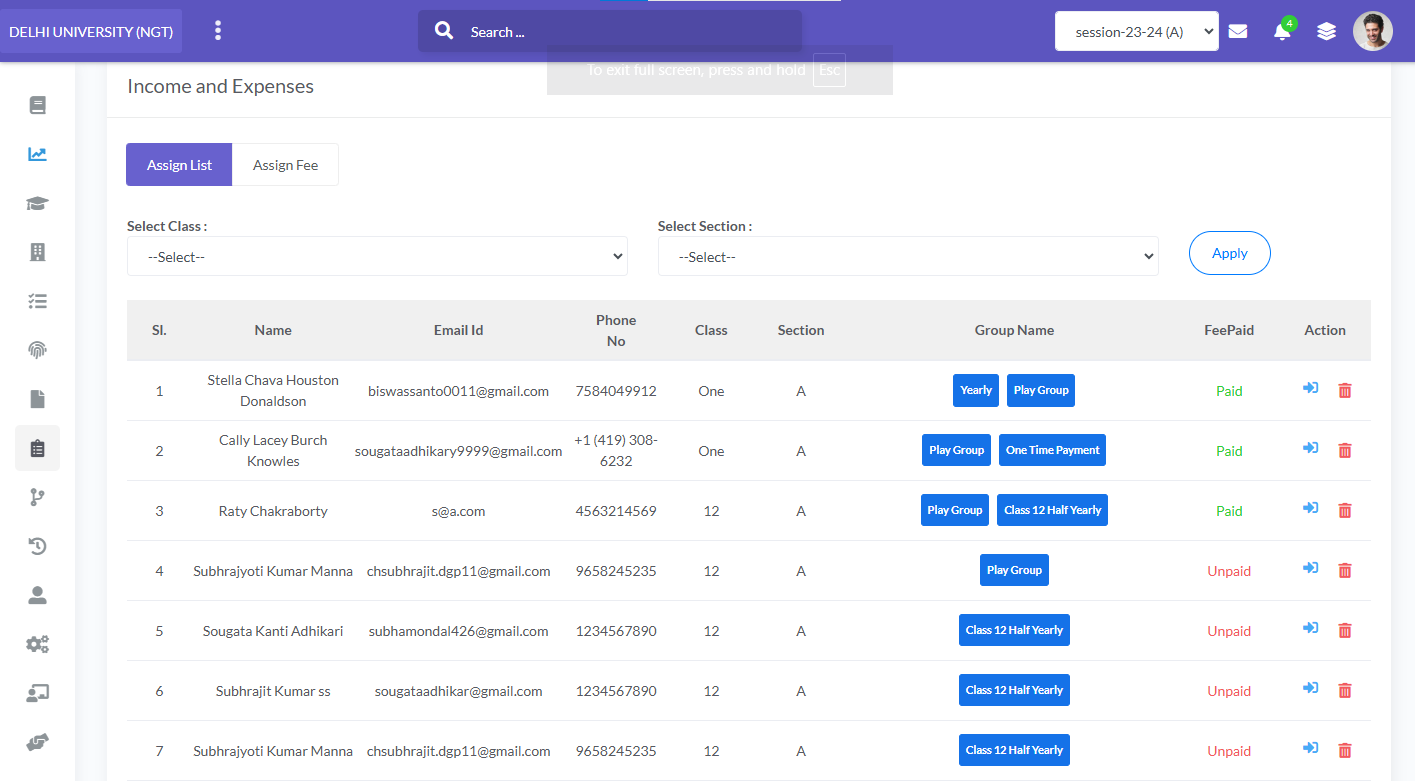Click login arrow icon in row 4
Viewport: 1415px width, 781px height.
[1310, 568]
